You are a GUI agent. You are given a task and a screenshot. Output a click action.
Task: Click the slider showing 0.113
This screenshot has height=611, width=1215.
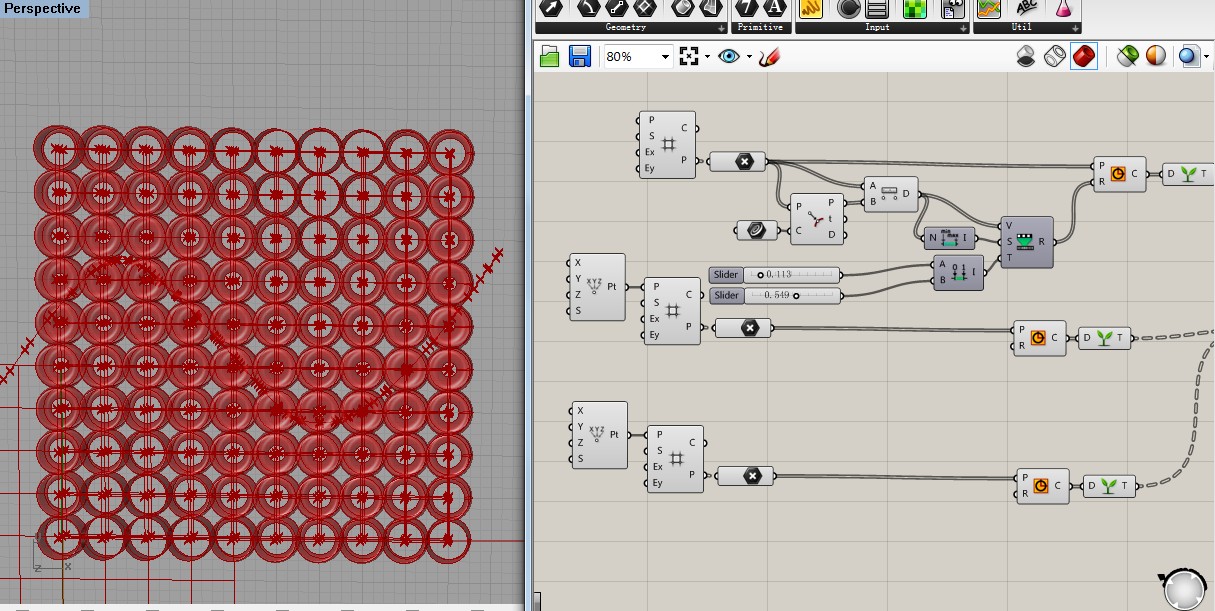click(x=790, y=274)
